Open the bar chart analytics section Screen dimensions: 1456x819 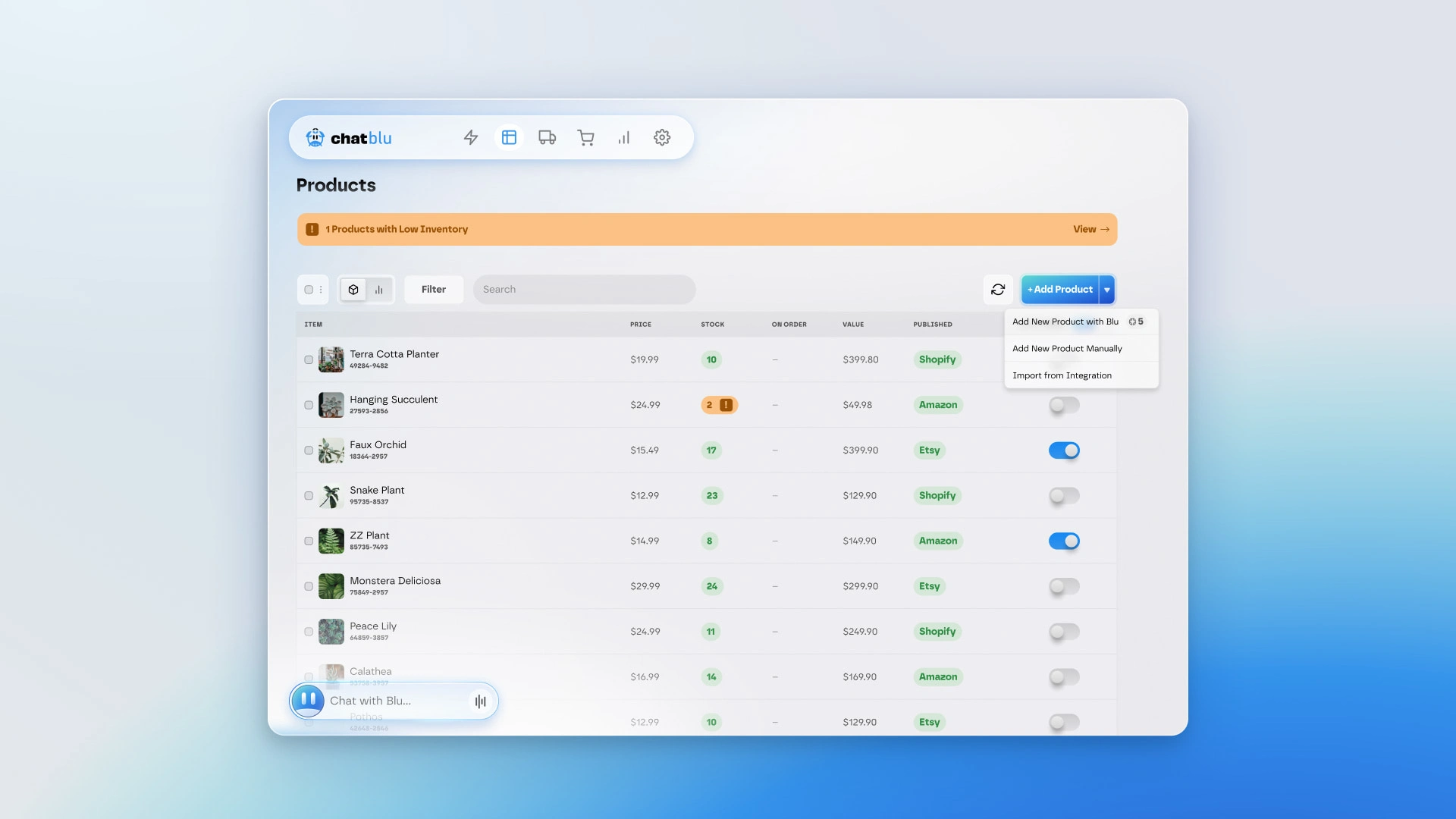[x=623, y=137]
